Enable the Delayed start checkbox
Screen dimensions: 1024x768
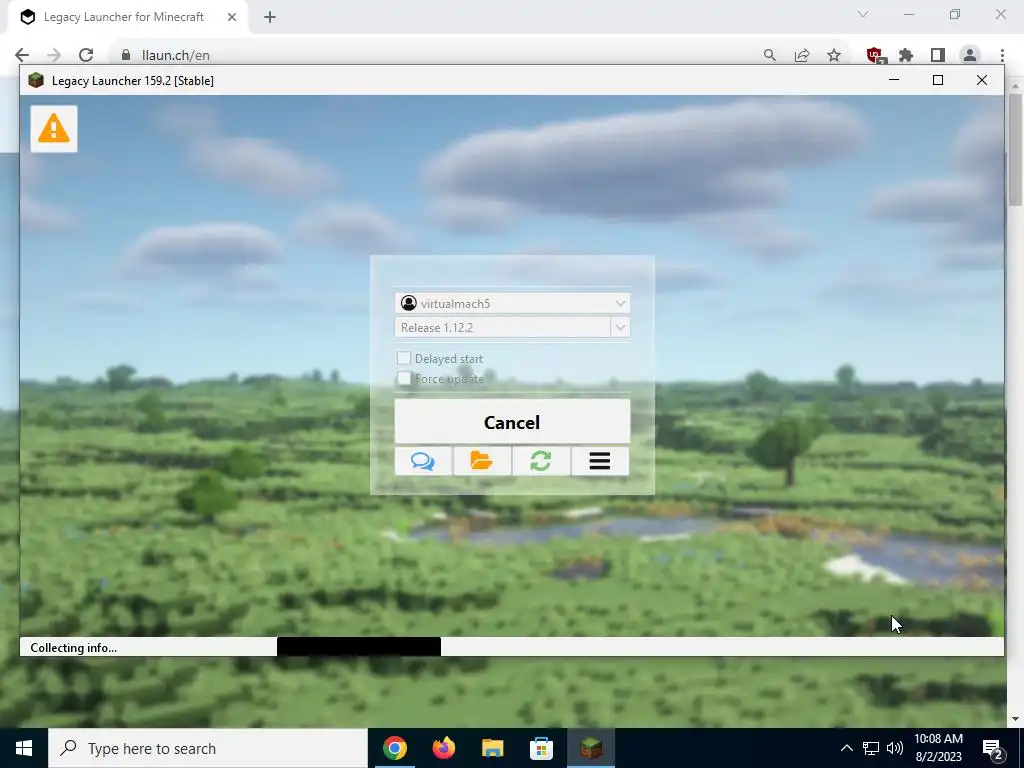[x=404, y=358]
